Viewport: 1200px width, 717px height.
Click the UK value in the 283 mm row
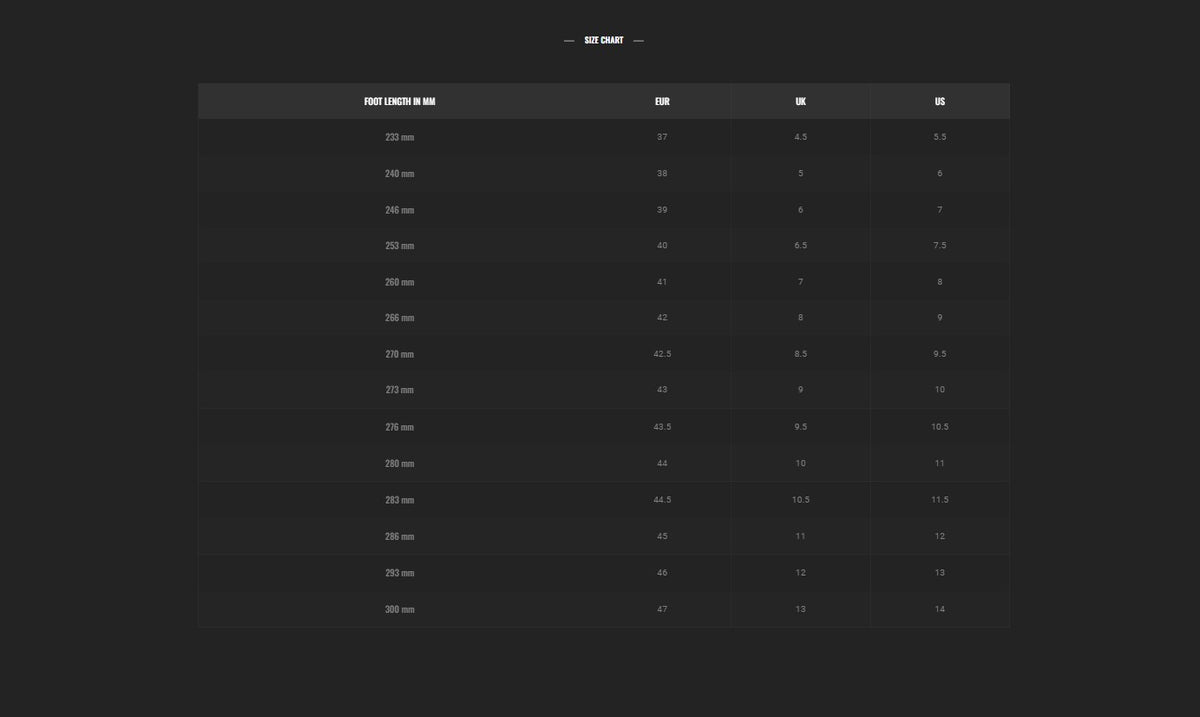(801, 499)
